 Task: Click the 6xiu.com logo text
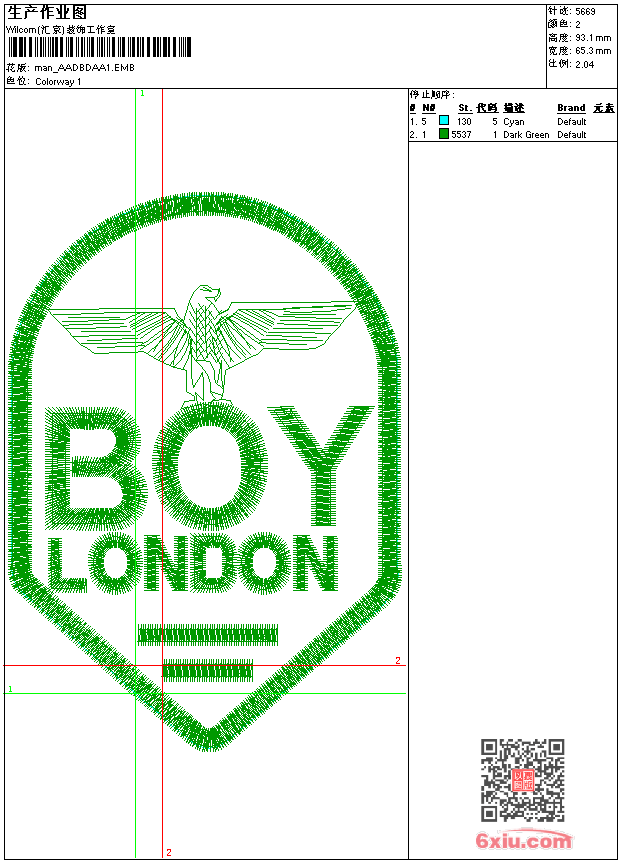coord(524,840)
